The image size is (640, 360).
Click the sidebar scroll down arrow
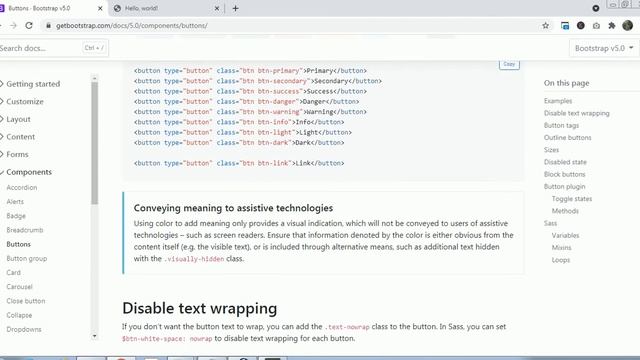pyautogui.click(x=95, y=336)
